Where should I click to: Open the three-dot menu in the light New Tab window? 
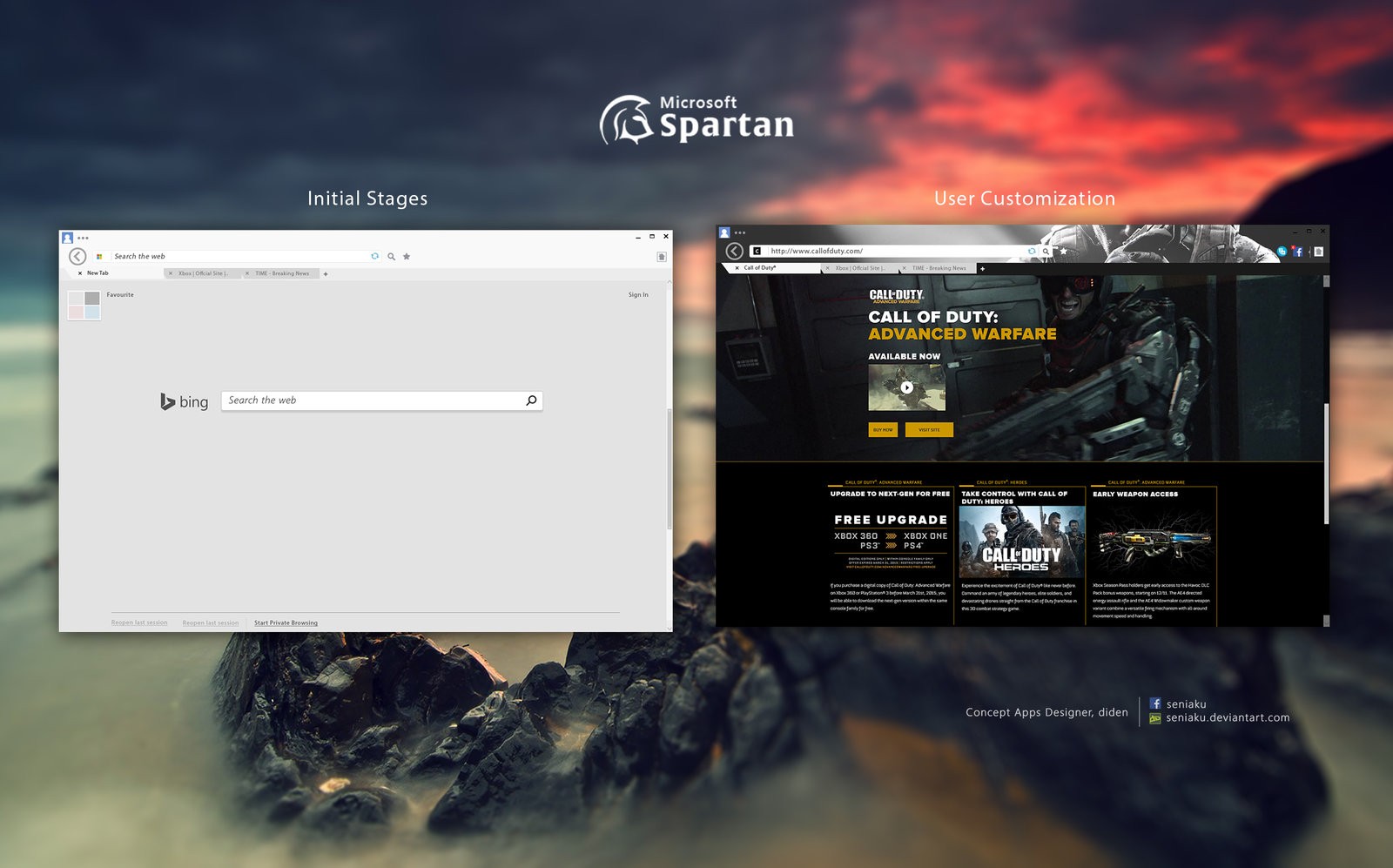[x=83, y=238]
